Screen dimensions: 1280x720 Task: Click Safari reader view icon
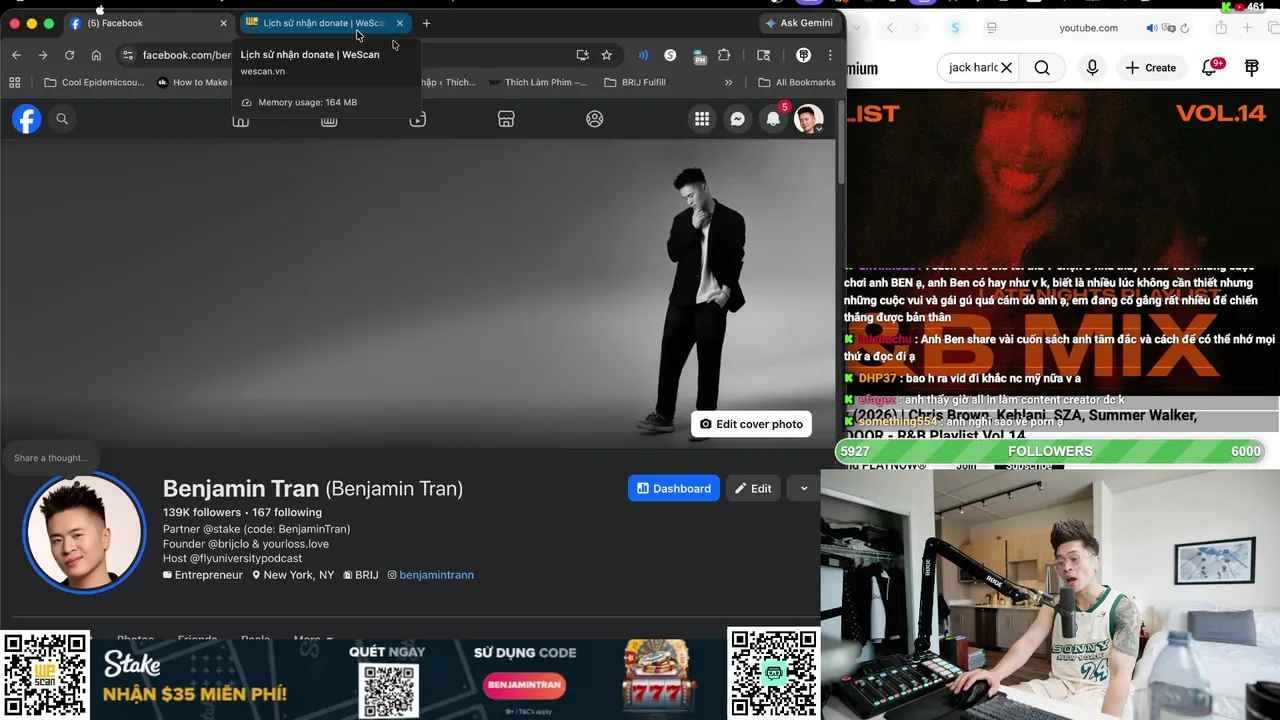(991, 28)
